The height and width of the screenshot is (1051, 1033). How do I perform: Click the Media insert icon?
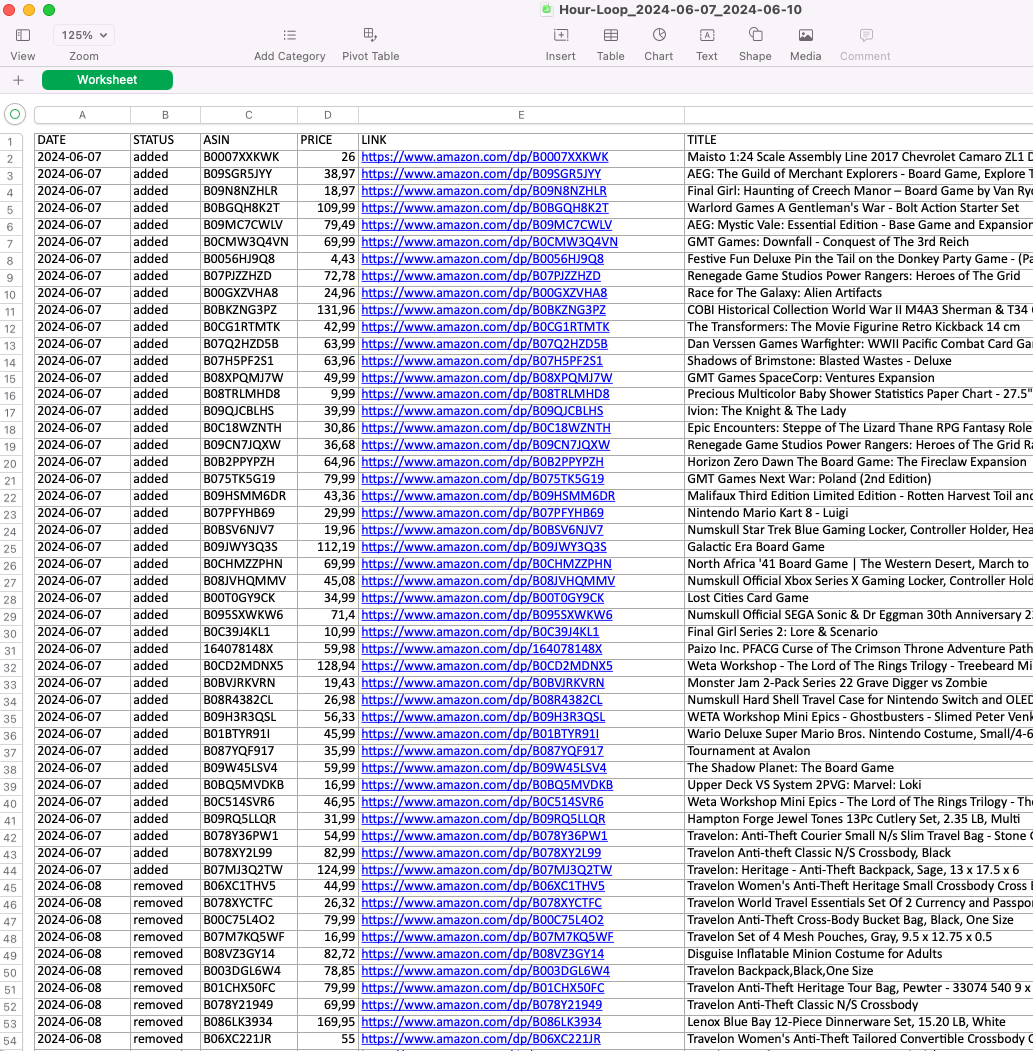coord(805,34)
